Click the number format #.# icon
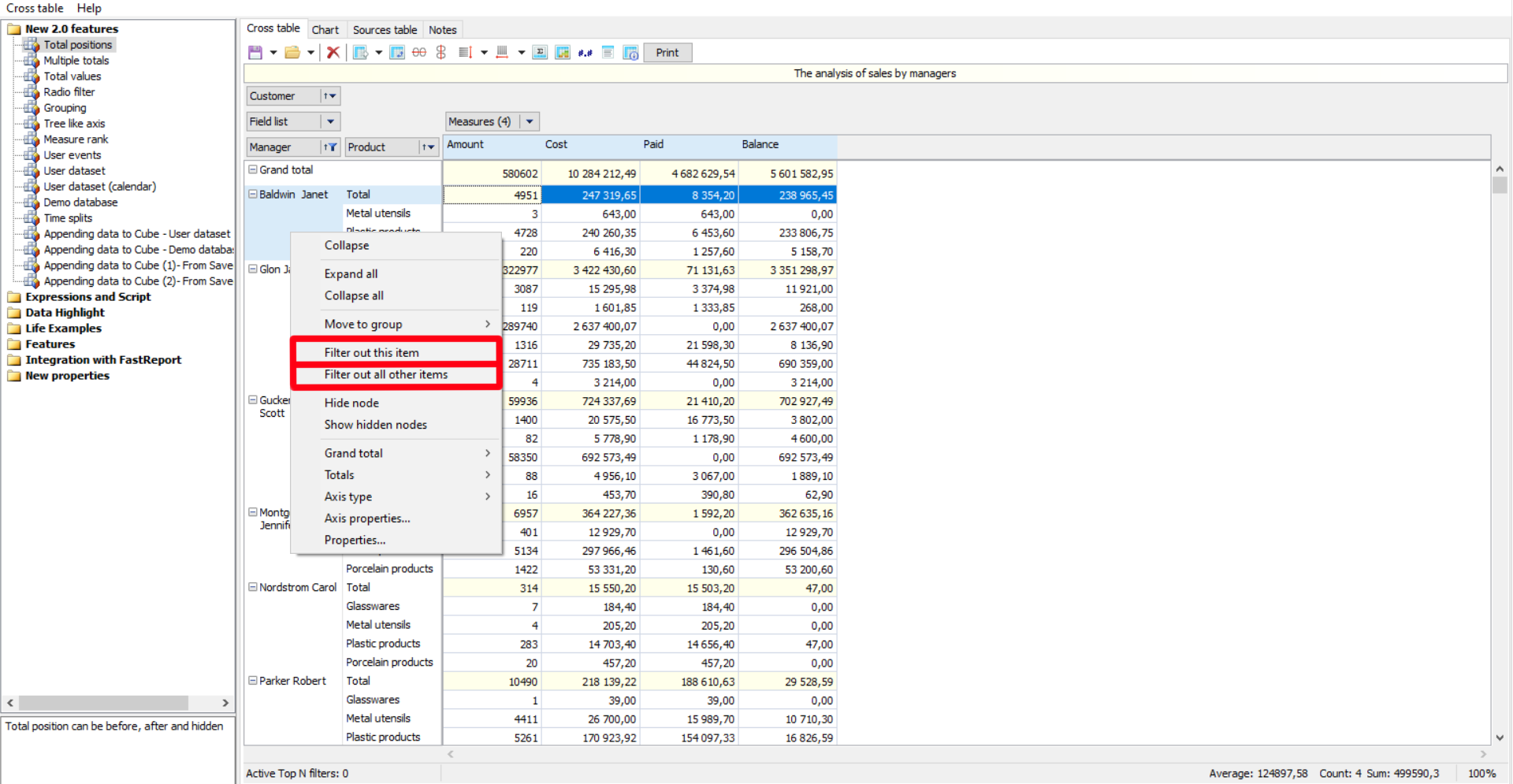The image size is (1513, 784). tap(585, 53)
